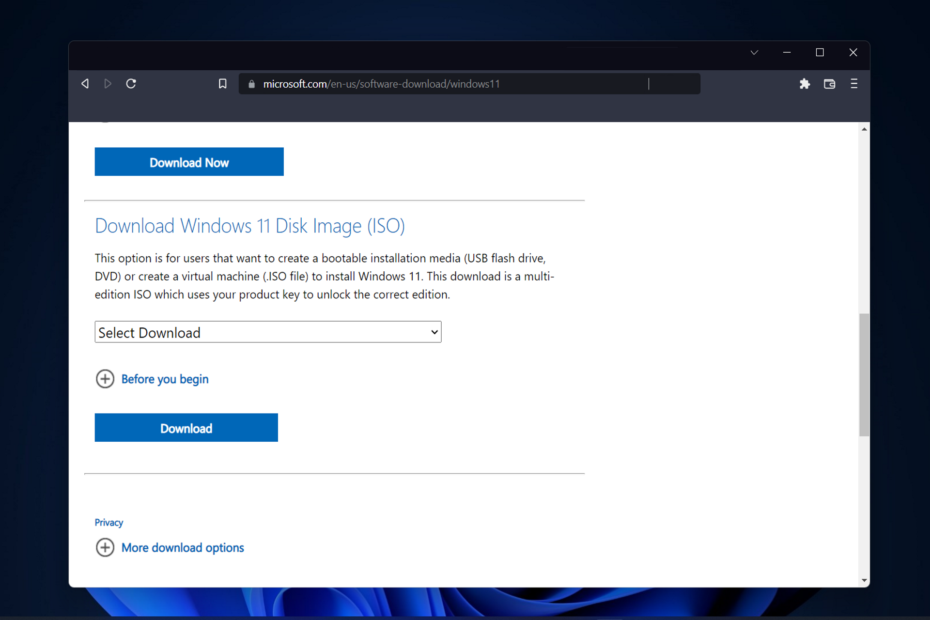The image size is (930, 620).
Task: Open the Select Download dropdown
Action: click(268, 332)
